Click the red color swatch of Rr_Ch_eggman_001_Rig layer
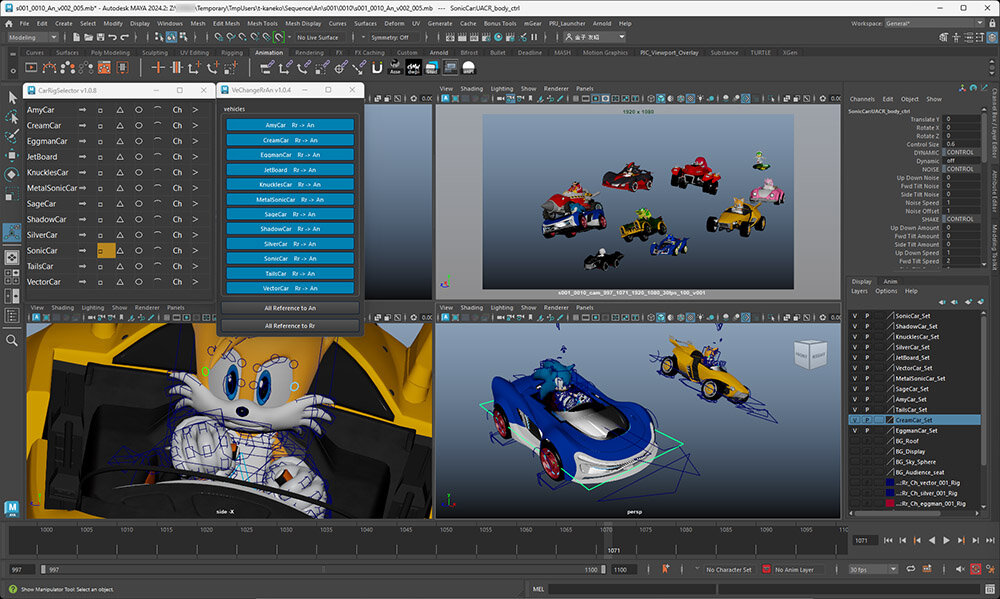 click(890, 503)
